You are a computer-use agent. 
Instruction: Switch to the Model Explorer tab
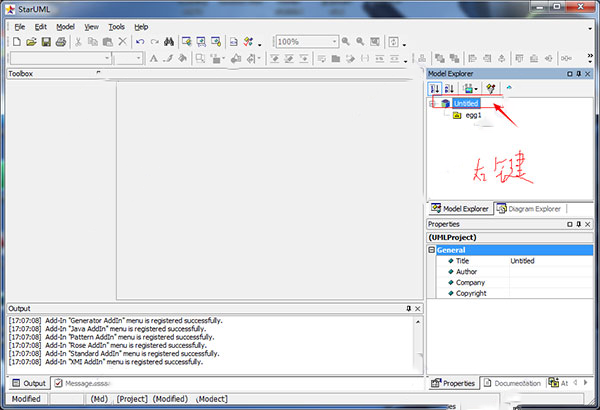[x=460, y=209]
